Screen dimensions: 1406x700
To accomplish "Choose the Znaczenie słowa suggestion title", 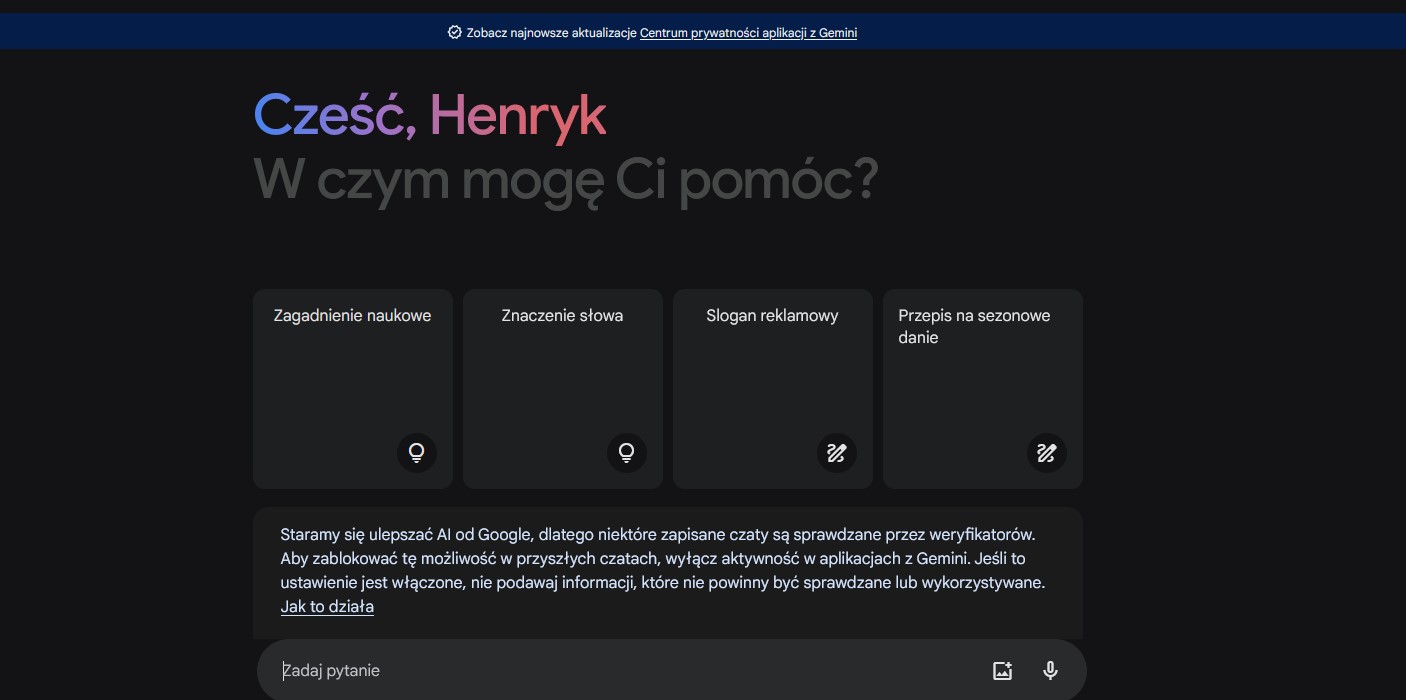I will (562, 316).
